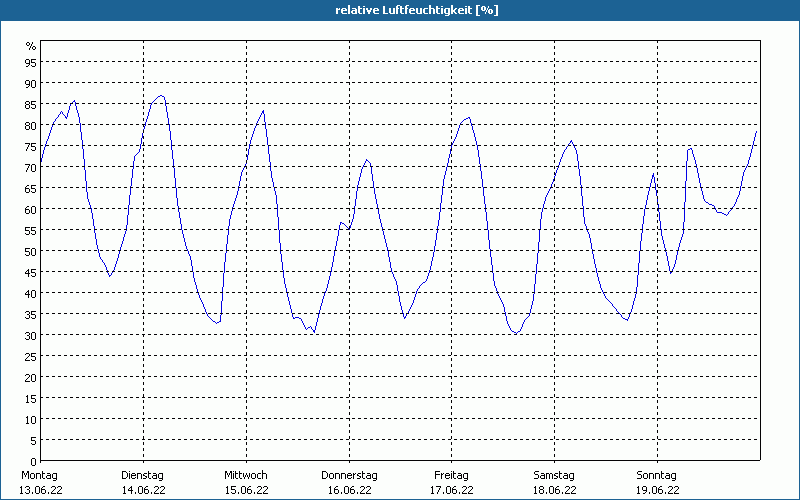Image resolution: width=800 pixels, height=500 pixels.
Task: Click the 'Mittwoch' day label
Action: [245, 476]
